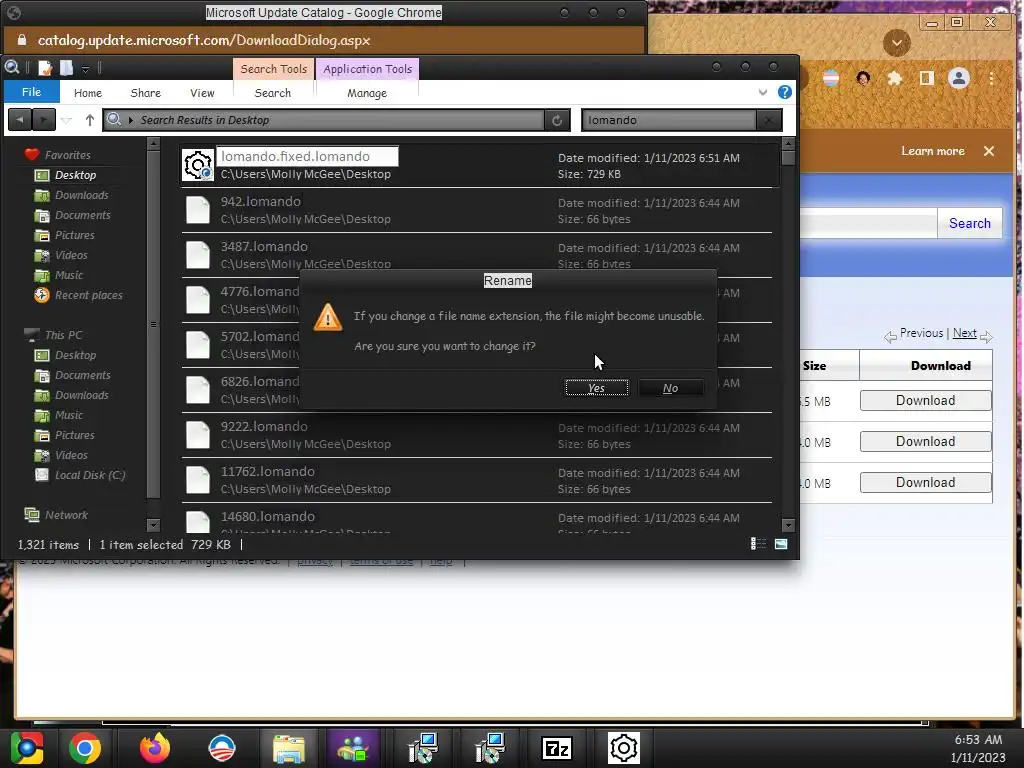This screenshot has width=1024, height=768.
Task: Open Pictures under Favorites
Action: tap(74, 235)
